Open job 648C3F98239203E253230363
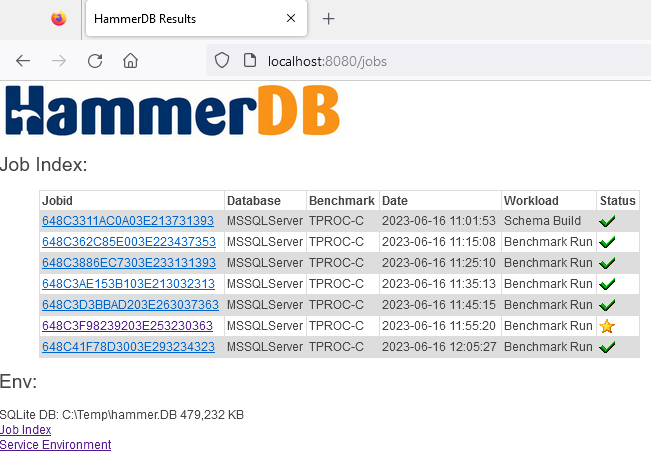Viewport: 651px width, 469px height. pyautogui.click(x=127, y=326)
